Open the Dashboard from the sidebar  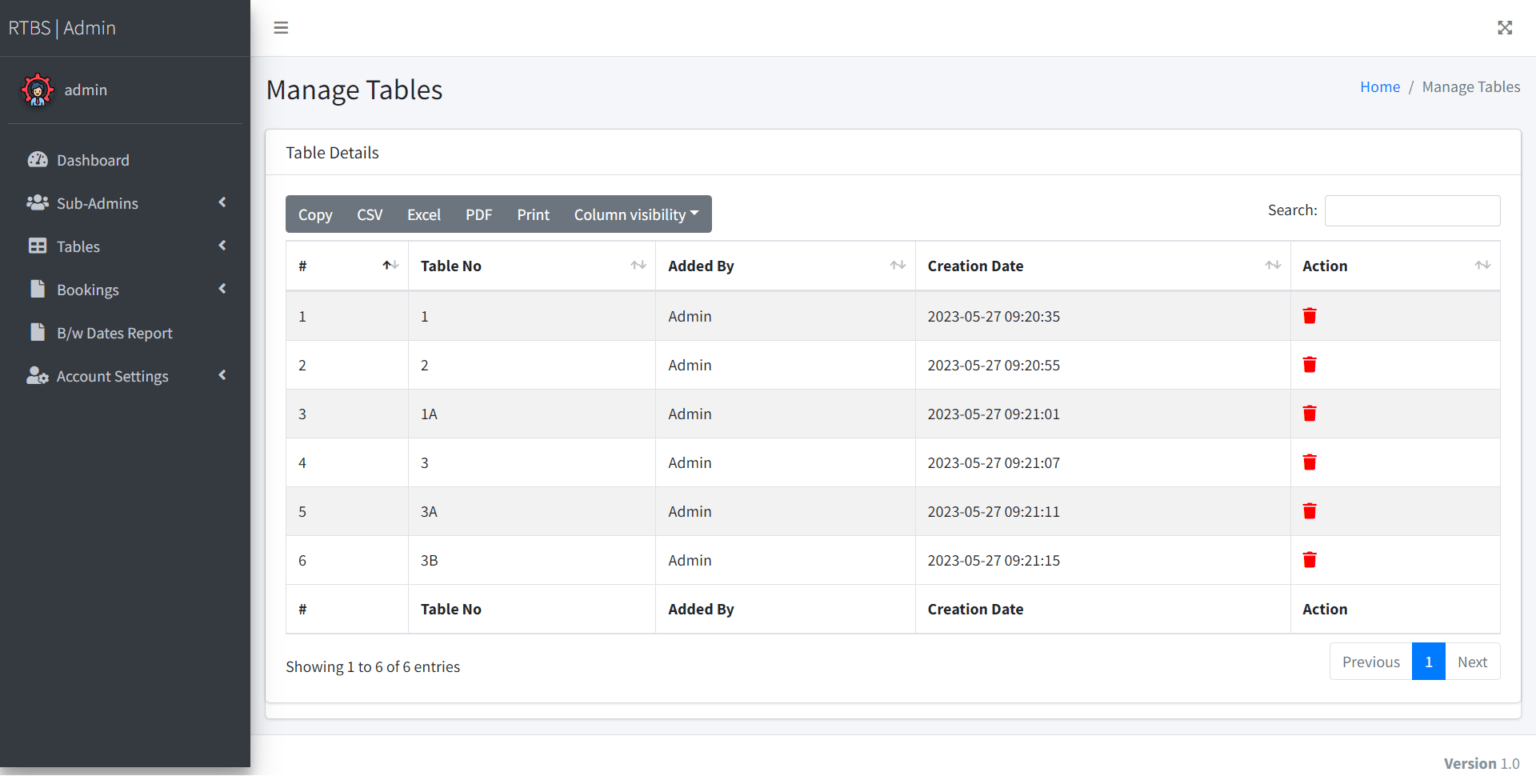click(x=38, y=160)
